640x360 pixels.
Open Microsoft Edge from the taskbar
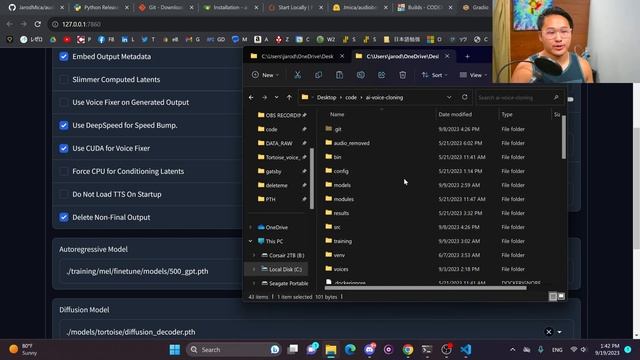click(x=350, y=349)
